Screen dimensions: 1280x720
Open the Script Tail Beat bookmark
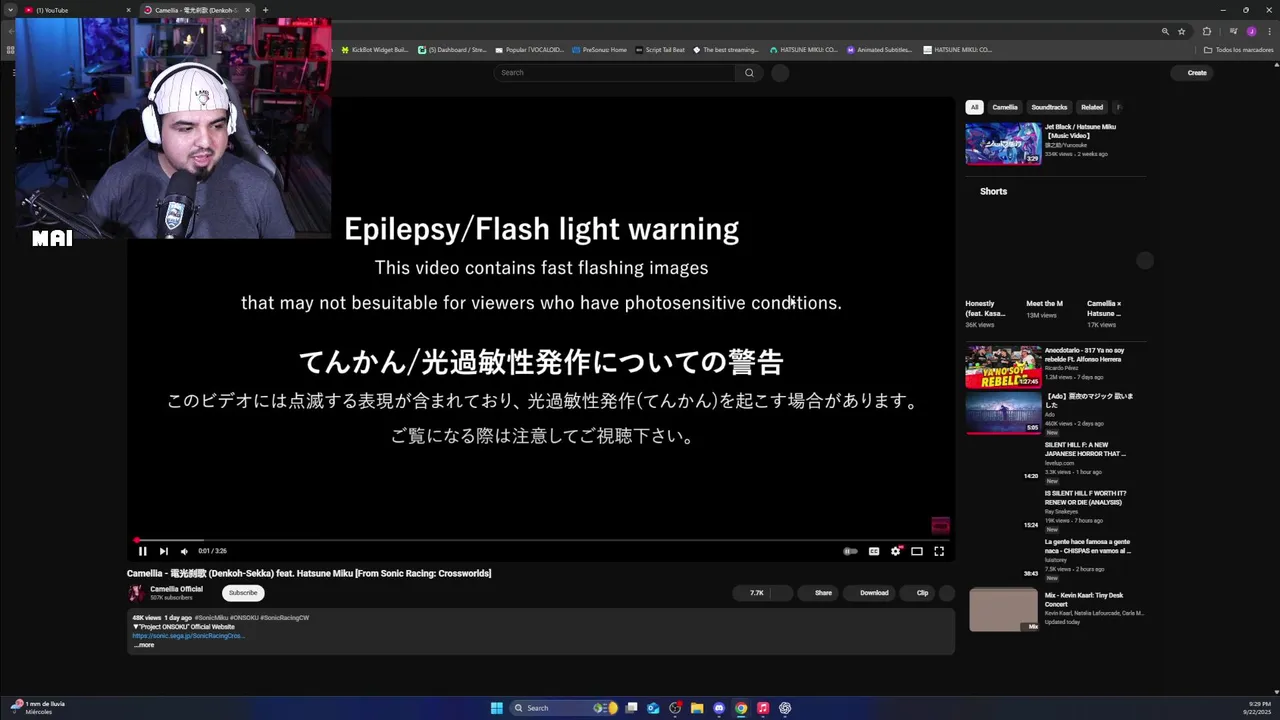click(660, 49)
